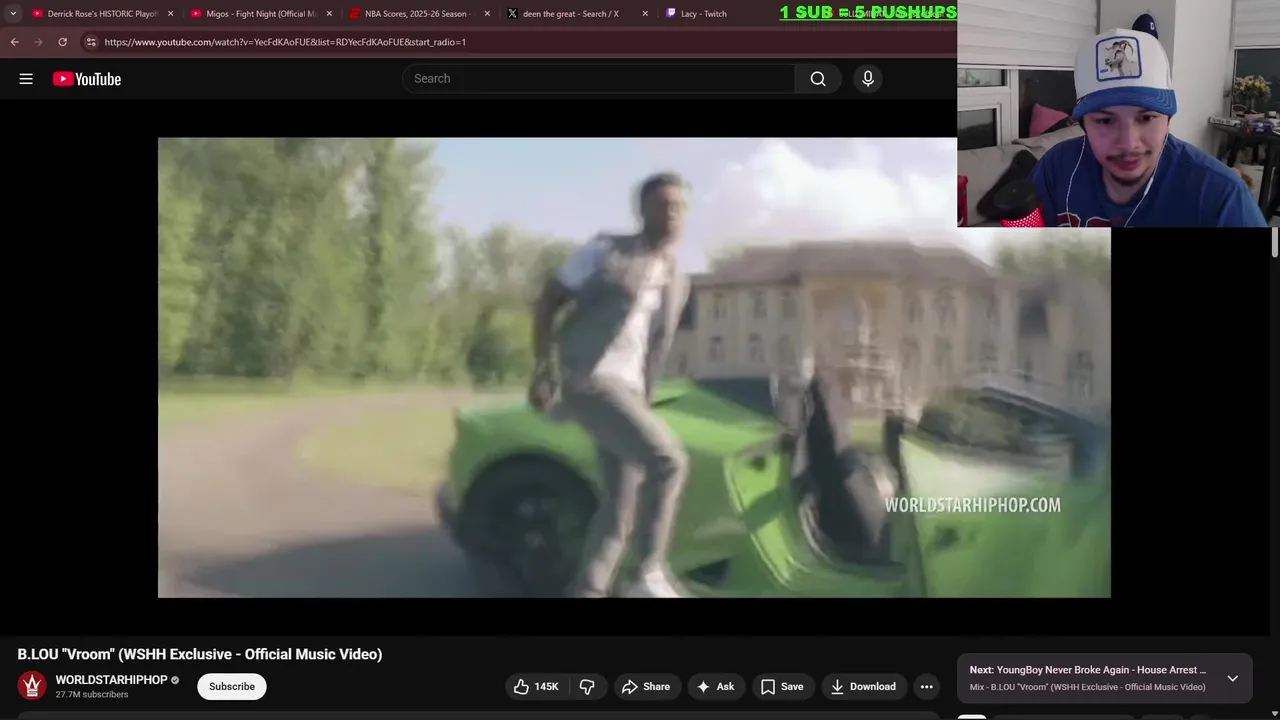The image size is (1280, 720).
Task: Go back in browser history
Action: (14, 42)
